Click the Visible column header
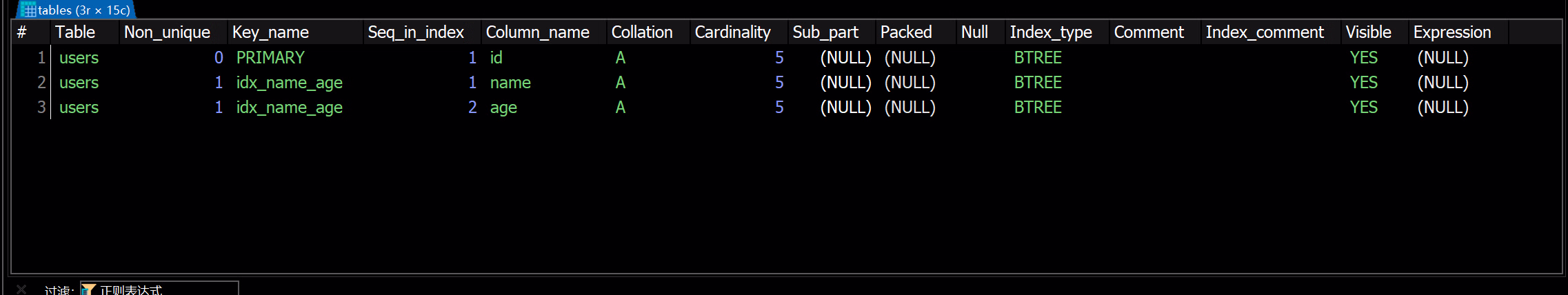 1368,32
